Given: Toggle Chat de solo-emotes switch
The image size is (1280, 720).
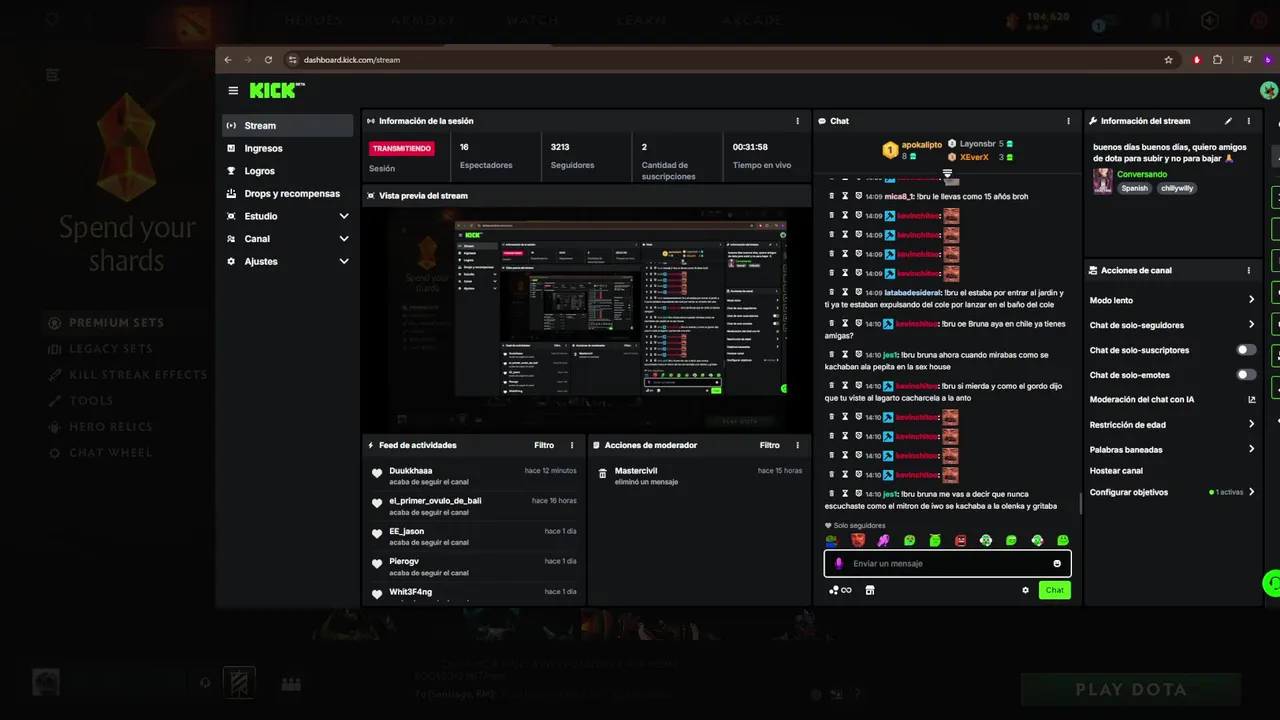Looking at the screenshot, I should [1247, 375].
